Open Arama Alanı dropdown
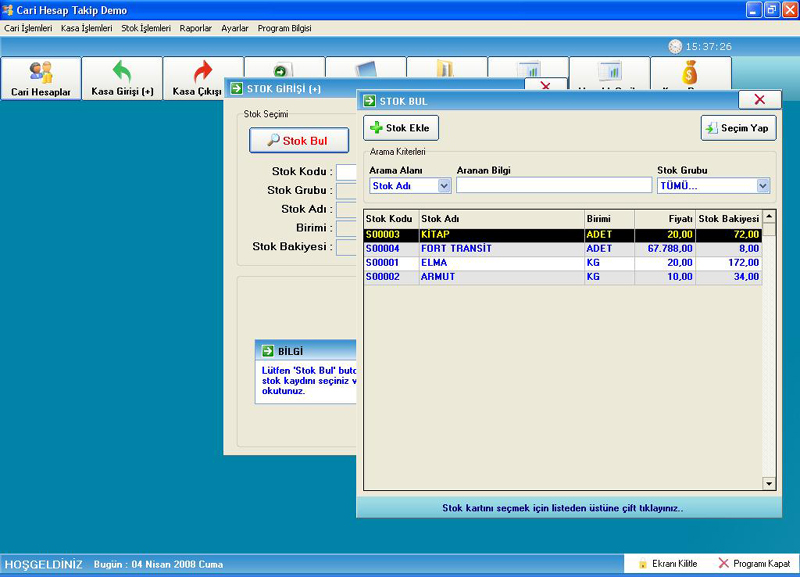The width and height of the screenshot is (800, 577). click(444, 186)
